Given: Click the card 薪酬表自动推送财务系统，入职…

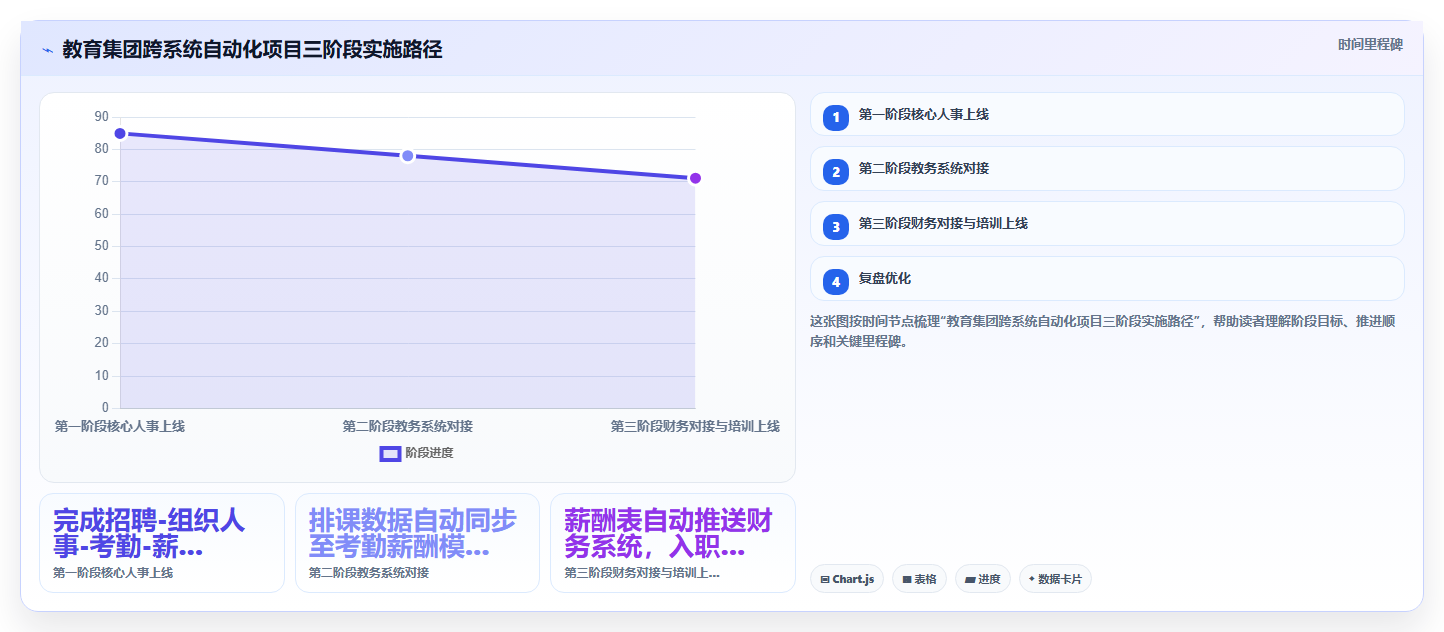Looking at the screenshot, I should (x=673, y=543).
